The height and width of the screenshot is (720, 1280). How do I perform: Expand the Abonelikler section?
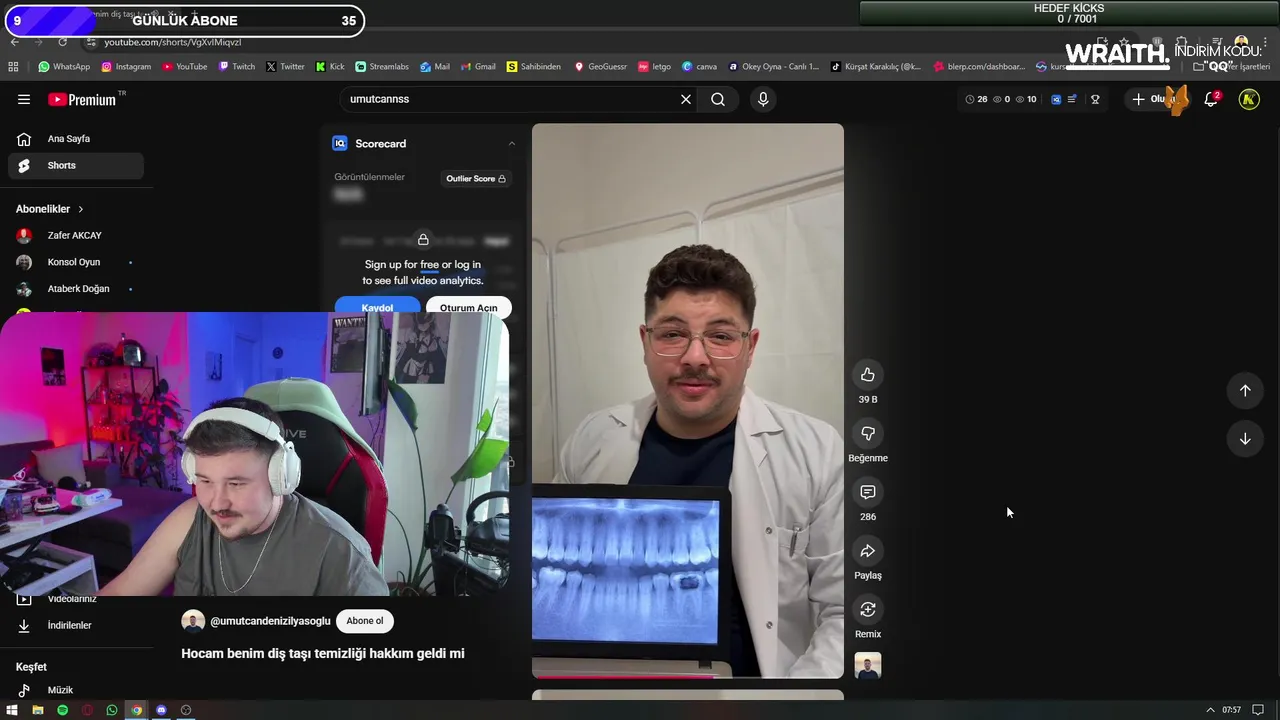[50, 209]
